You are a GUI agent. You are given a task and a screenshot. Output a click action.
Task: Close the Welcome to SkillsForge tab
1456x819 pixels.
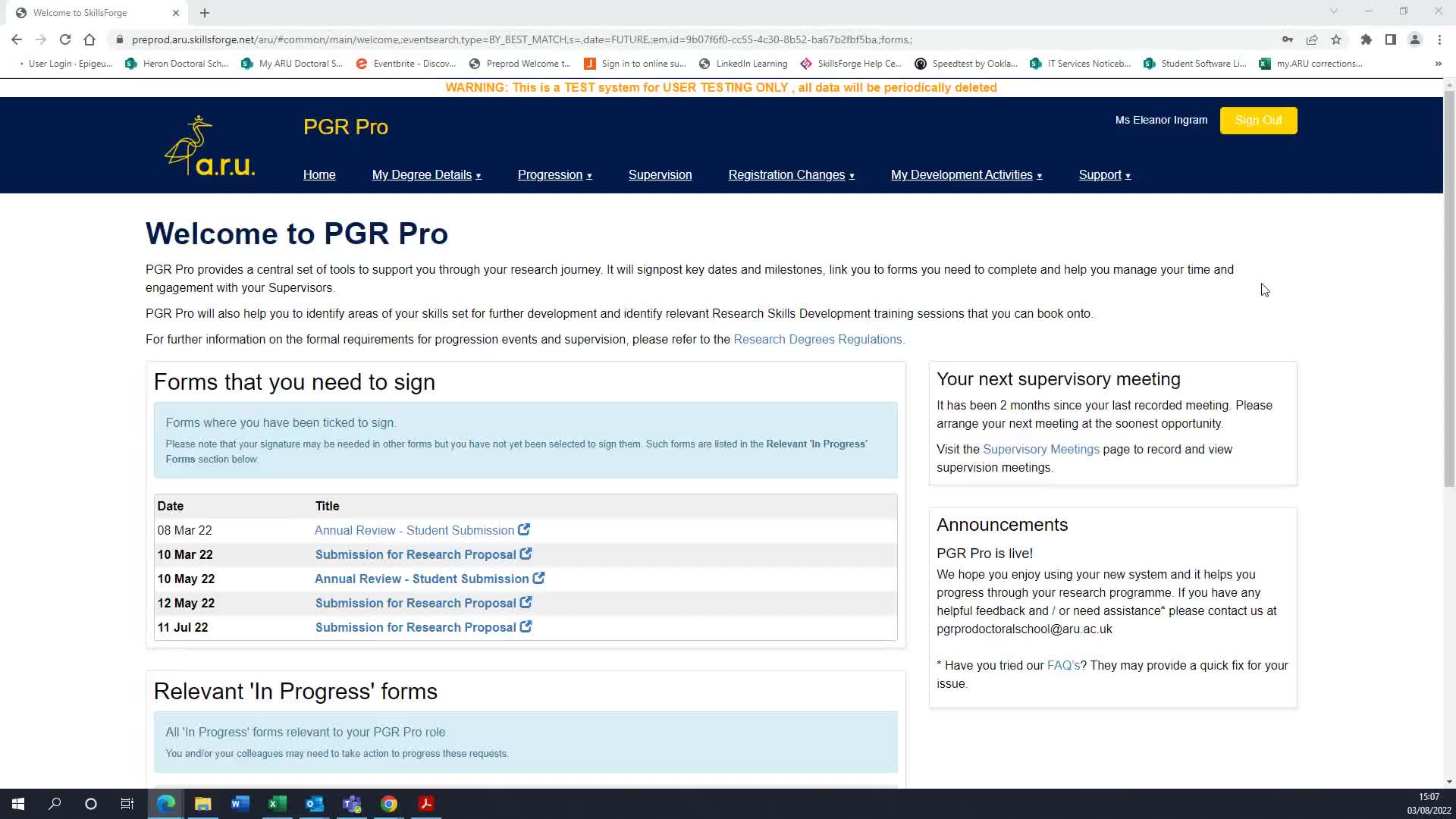pyautogui.click(x=176, y=13)
